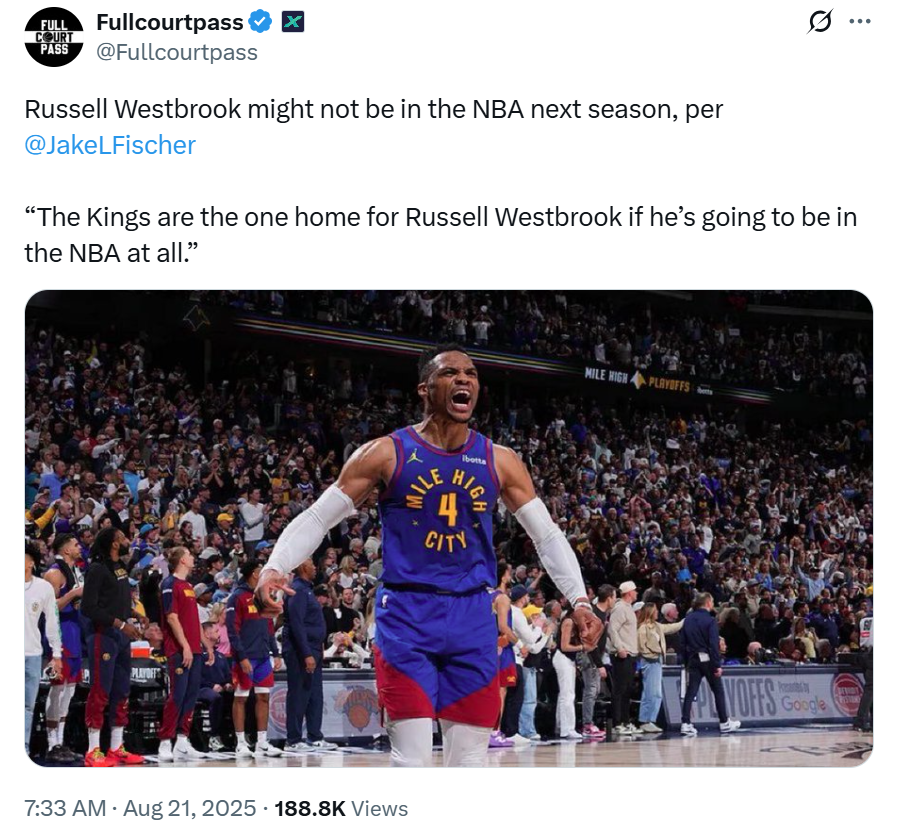Open the three-dot more options menu
Viewport: 898px width, 828px height.
tap(859, 21)
